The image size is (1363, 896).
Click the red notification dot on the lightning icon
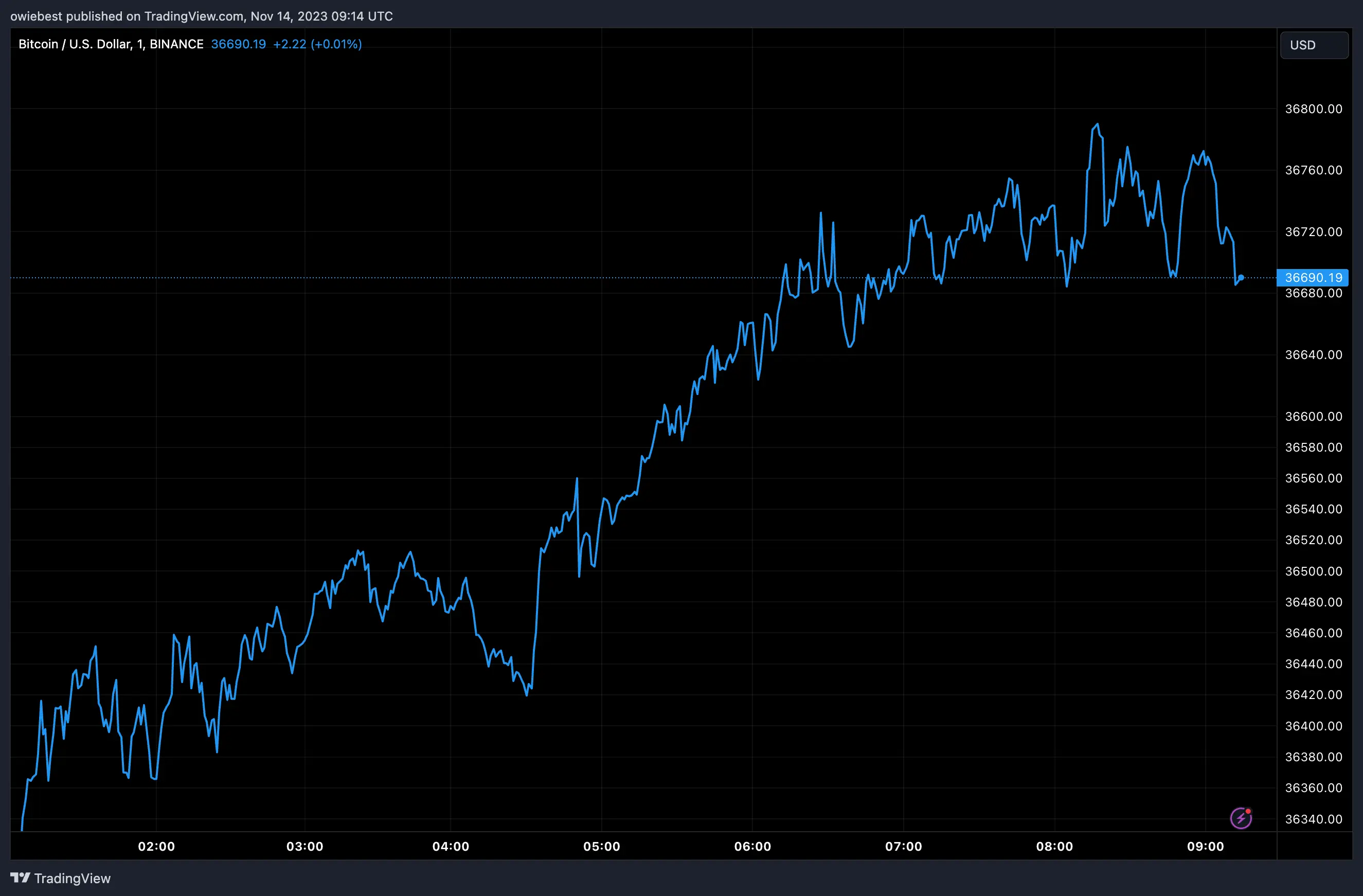[1247, 811]
